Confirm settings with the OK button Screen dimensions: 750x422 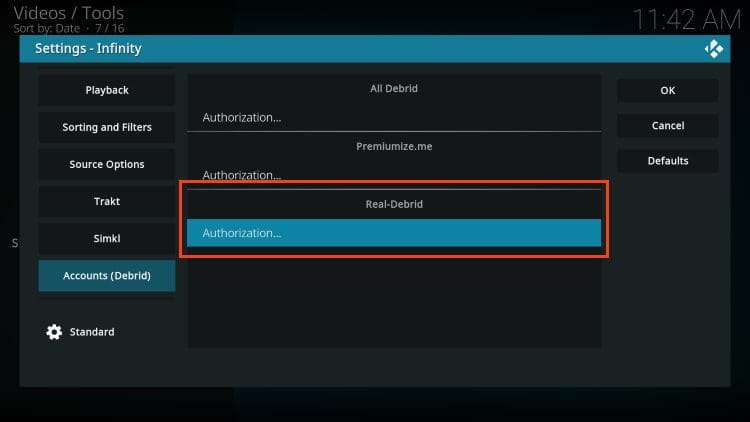tap(668, 90)
